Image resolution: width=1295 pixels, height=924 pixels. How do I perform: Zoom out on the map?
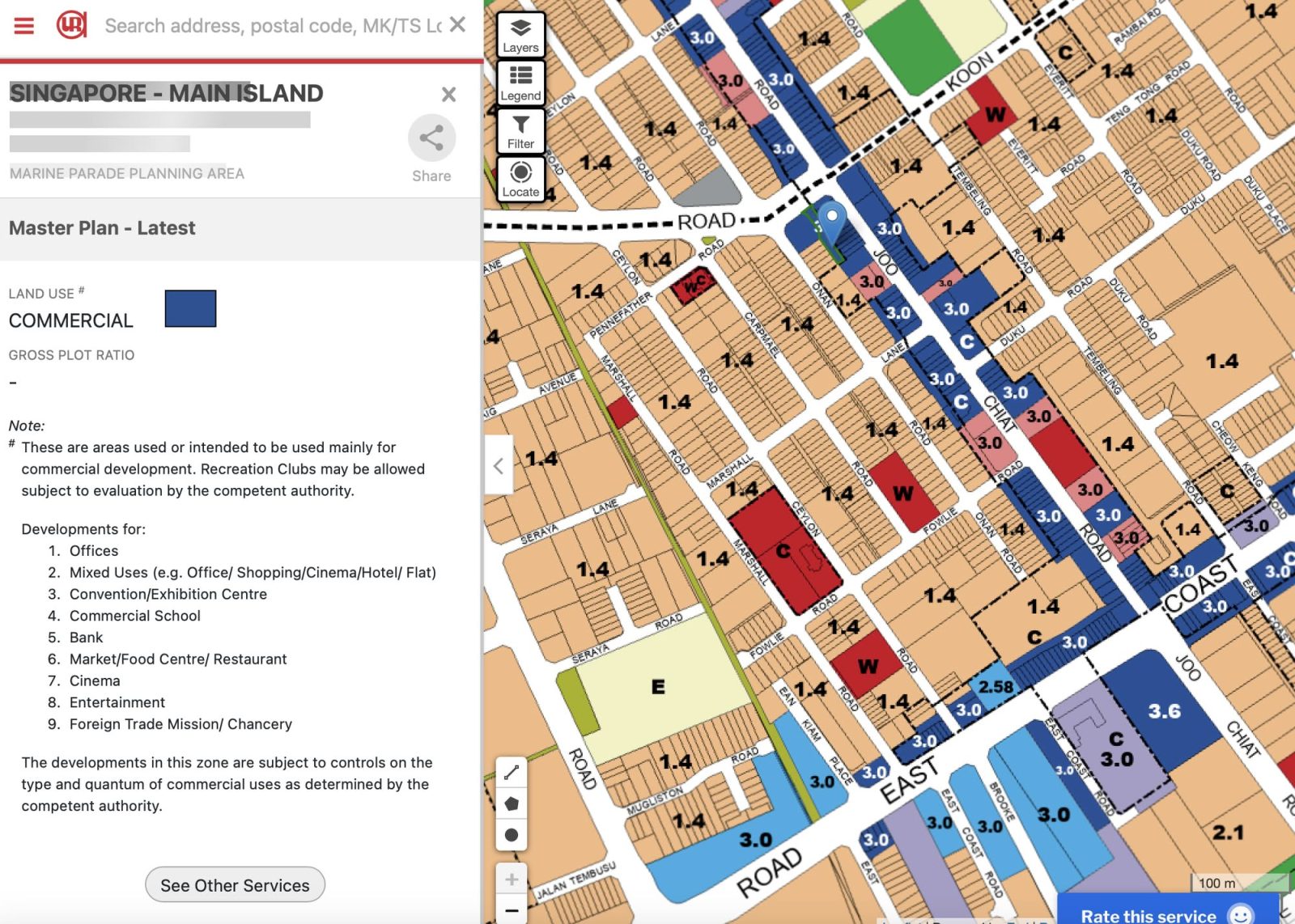tap(512, 910)
